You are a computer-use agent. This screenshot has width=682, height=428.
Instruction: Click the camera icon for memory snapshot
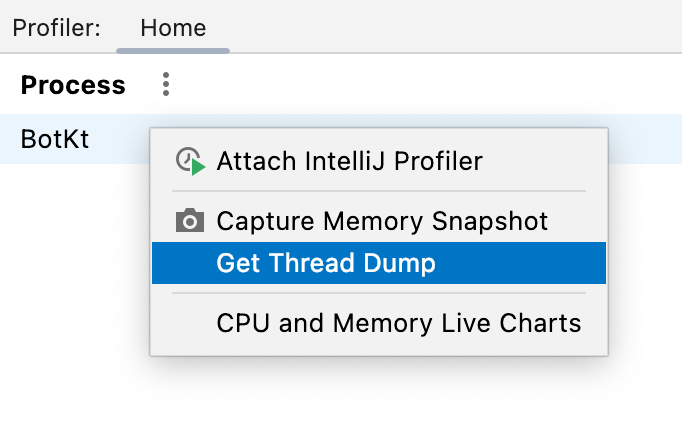pyautogui.click(x=190, y=221)
